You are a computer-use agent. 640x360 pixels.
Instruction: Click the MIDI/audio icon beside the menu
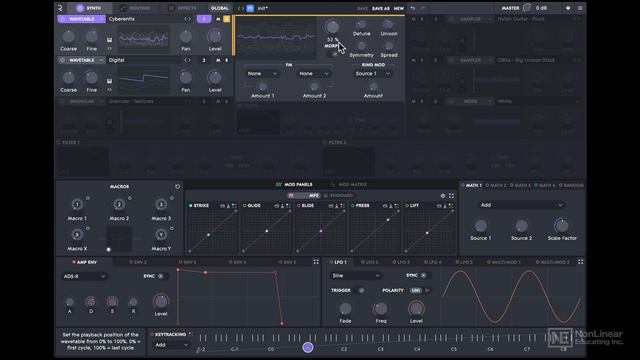tap(568, 8)
